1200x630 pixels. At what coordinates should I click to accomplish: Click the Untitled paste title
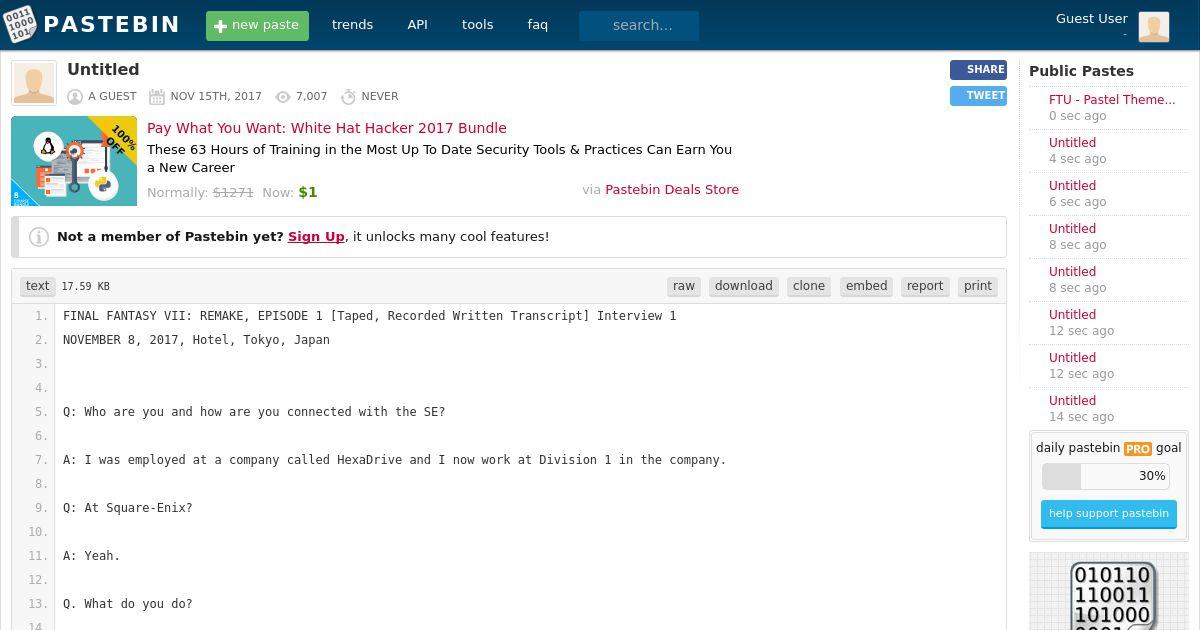[x=103, y=70]
